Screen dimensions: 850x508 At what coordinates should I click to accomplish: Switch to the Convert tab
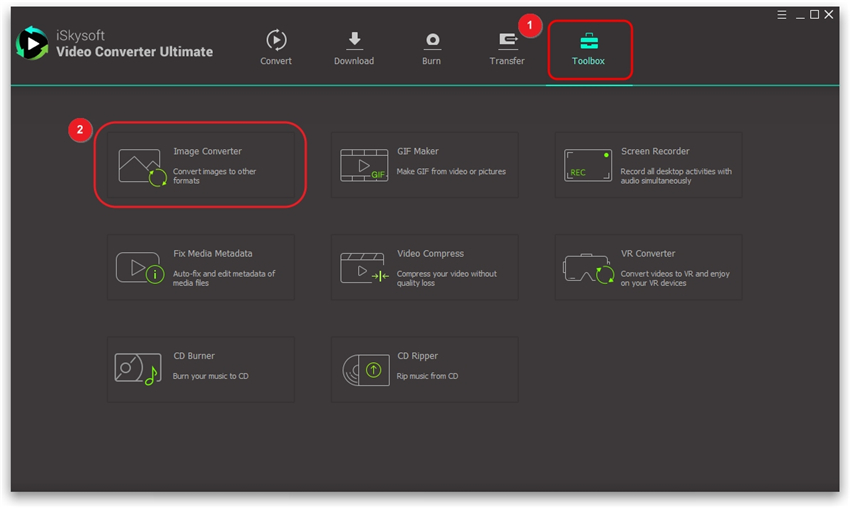coord(276,48)
